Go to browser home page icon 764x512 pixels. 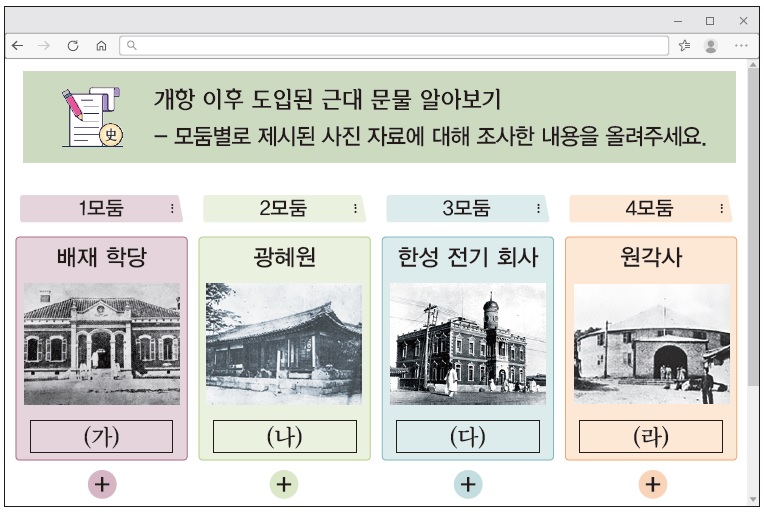[101, 45]
